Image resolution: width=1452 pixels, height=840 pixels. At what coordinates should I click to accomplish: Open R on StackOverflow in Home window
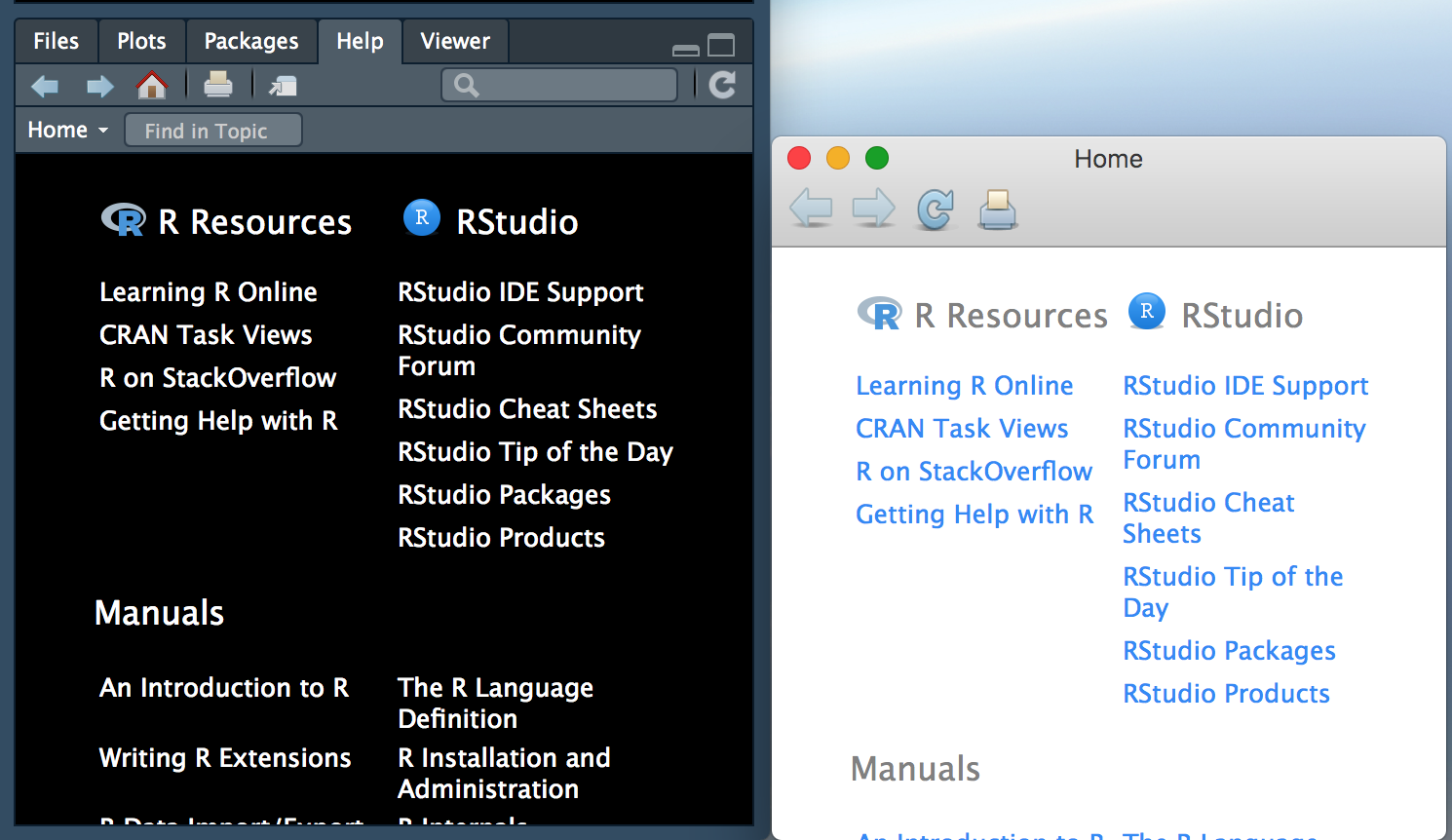[x=974, y=472]
